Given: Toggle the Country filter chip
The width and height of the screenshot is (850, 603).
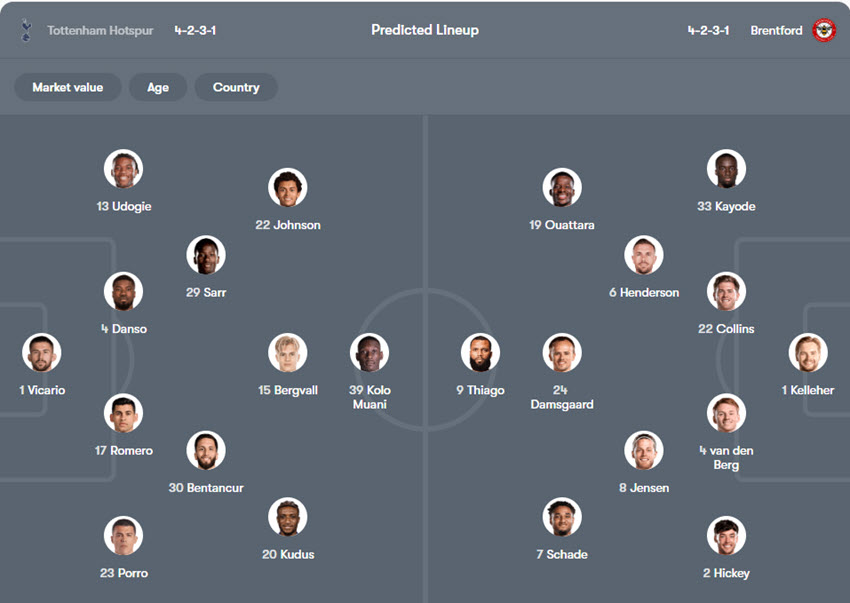Looking at the screenshot, I should 236,87.
